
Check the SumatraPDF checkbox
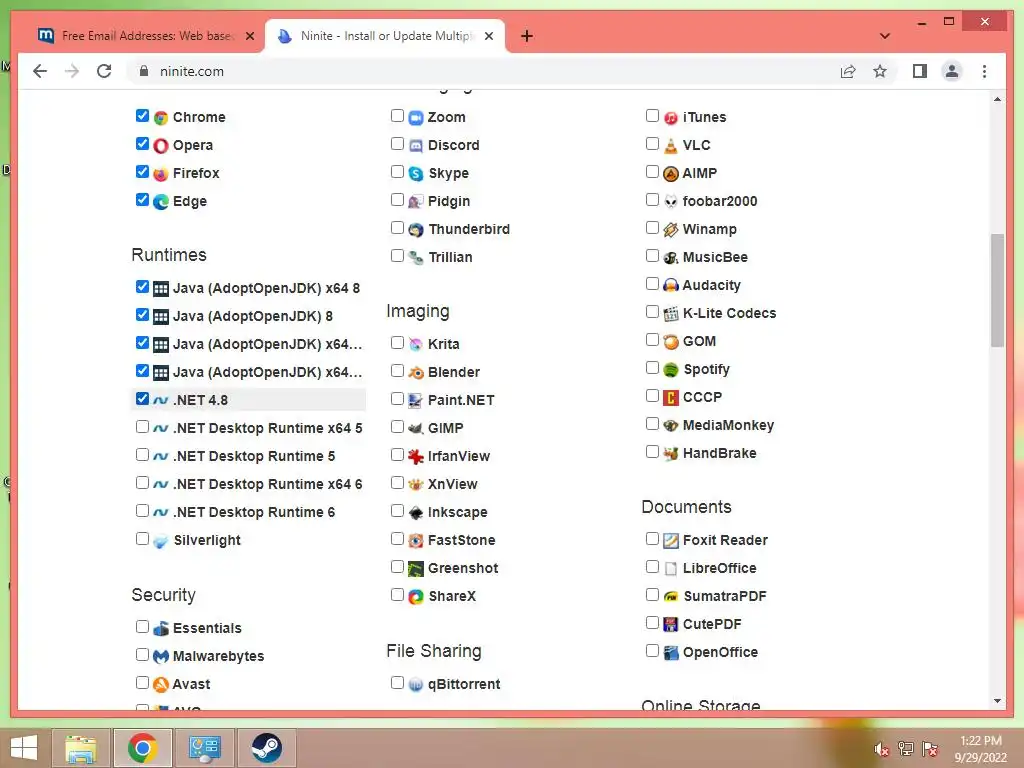pyautogui.click(x=652, y=594)
